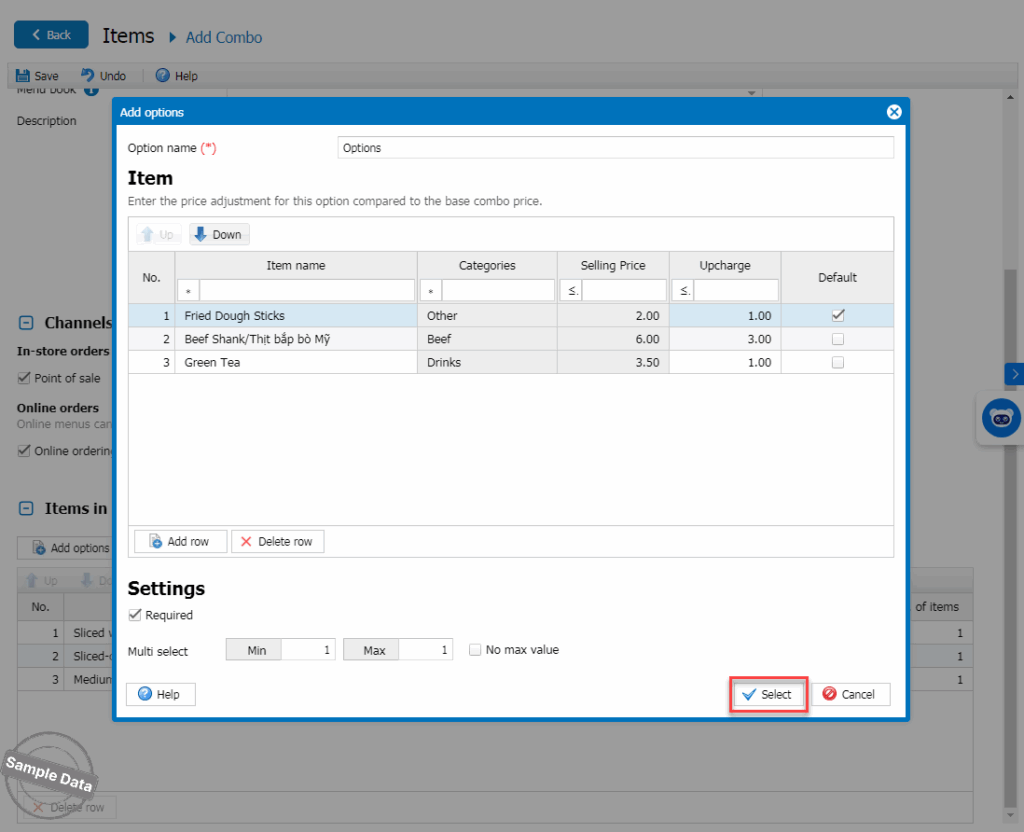The height and width of the screenshot is (832, 1024).
Task: Click the Undo icon in toolbar
Action: [x=88, y=76]
